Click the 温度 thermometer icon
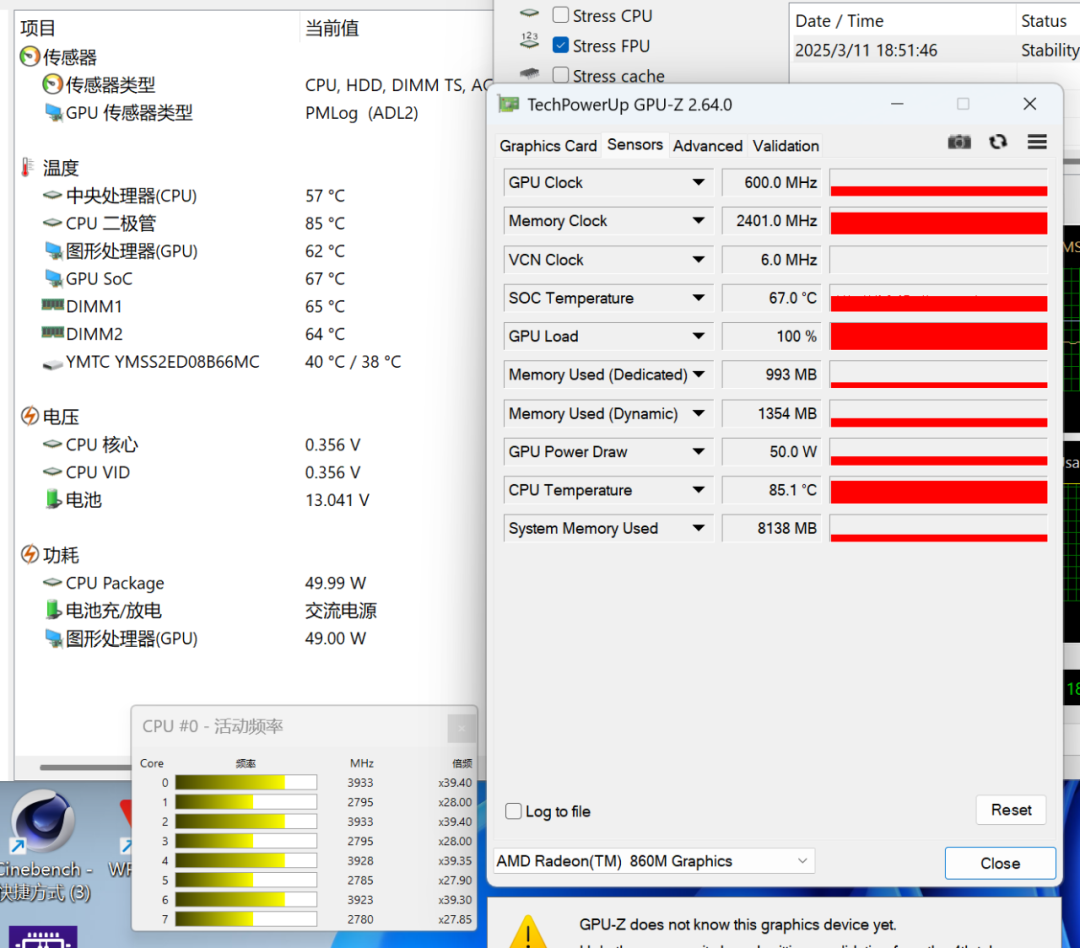The height and width of the screenshot is (948, 1080). coord(27,167)
